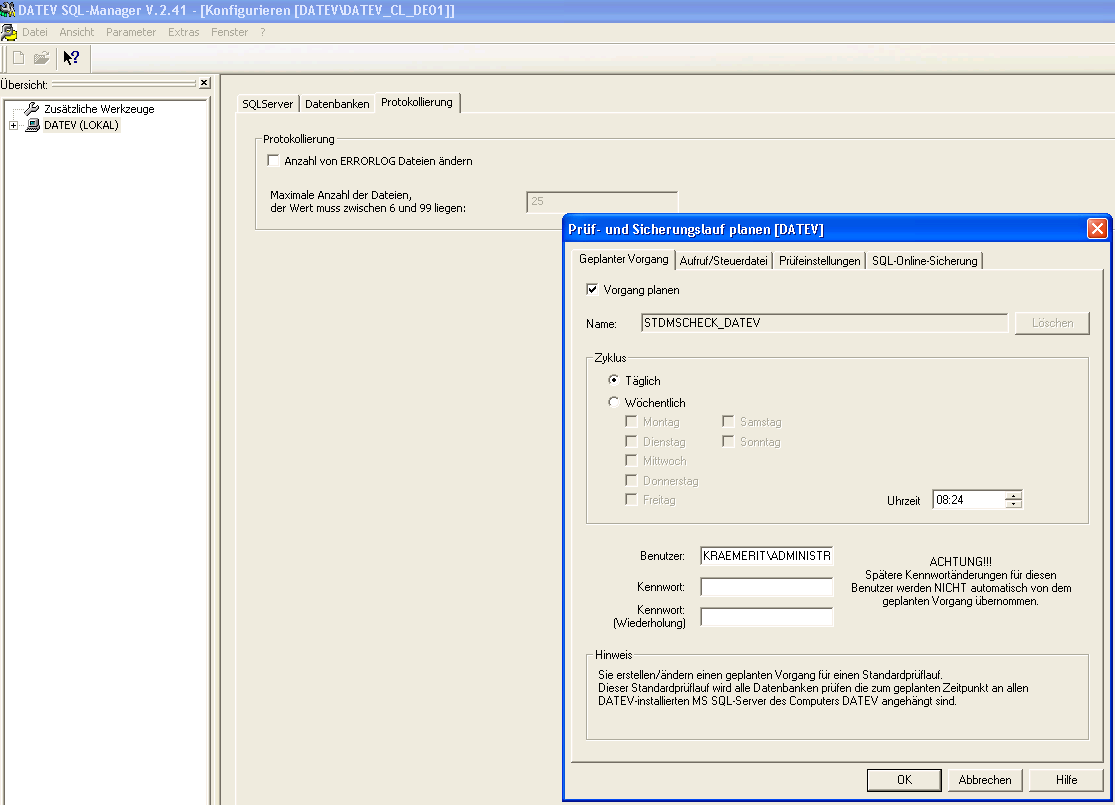
Task: Close the Prüf- und Sicherungslauf dialog
Action: coord(1097,229)
